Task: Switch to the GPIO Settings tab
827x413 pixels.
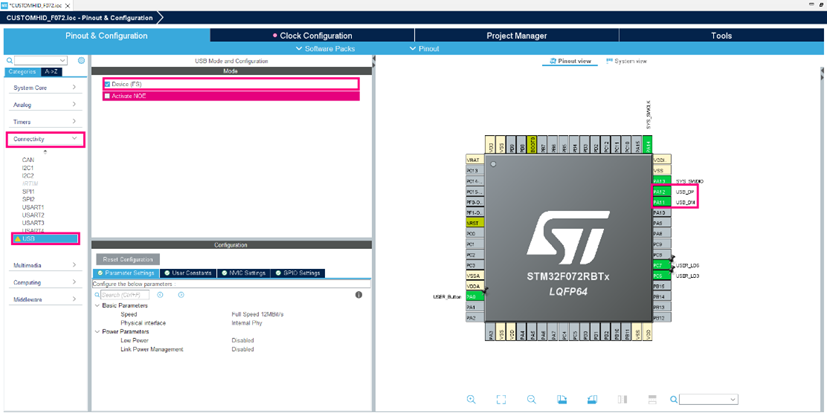Action: [297, 273]
